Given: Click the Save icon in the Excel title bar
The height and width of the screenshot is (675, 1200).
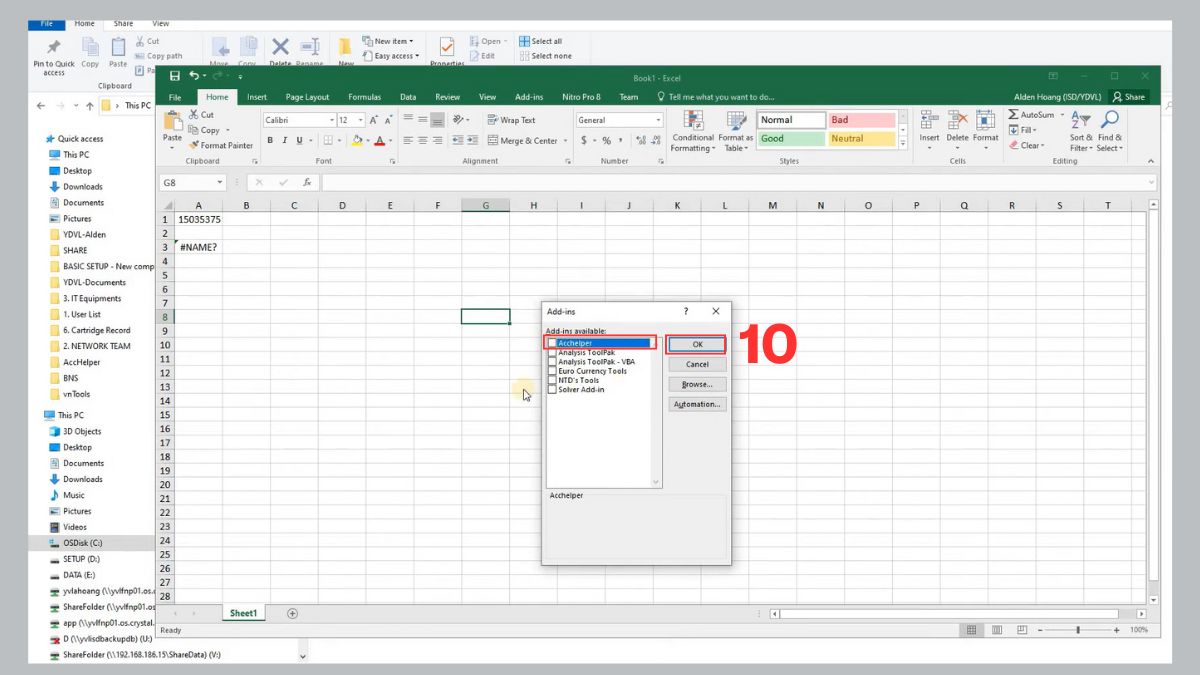Looking at the screenshot, I should tap(175, 76).
